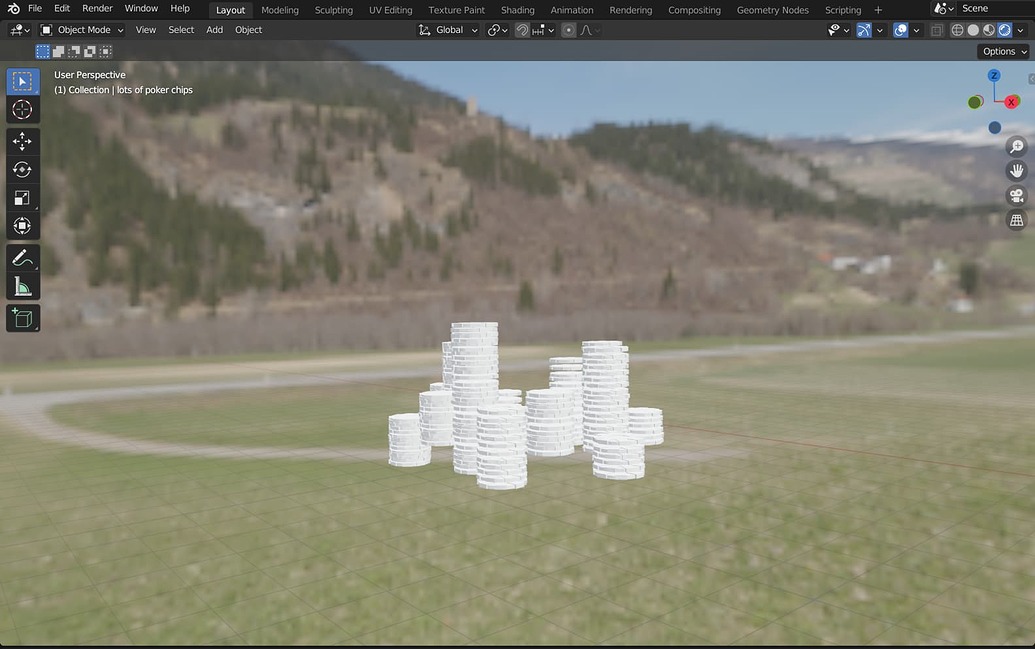The width and height of the screenshot is (1035, 649).
Task: Switch to the Geometry Nodes workspace tab
Action: click(x=772, y=10)
